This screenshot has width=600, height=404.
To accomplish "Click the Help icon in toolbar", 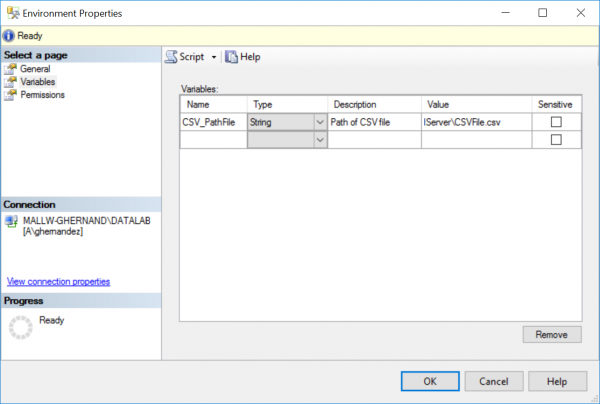I will click(231, 57).
